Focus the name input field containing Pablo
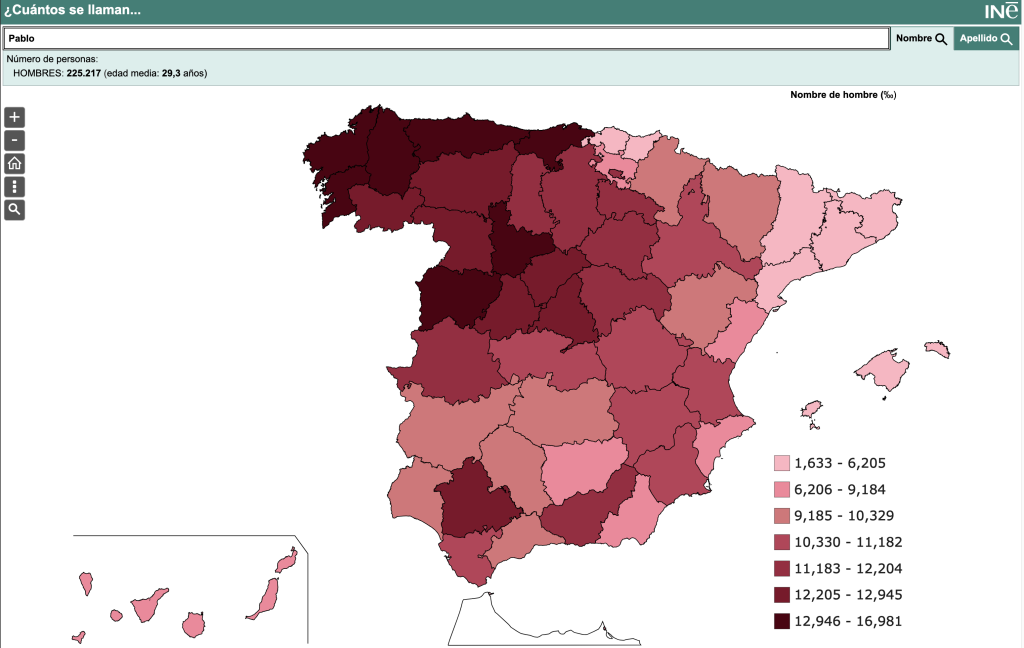This screenshot has height=648, width=1024. 447,39
